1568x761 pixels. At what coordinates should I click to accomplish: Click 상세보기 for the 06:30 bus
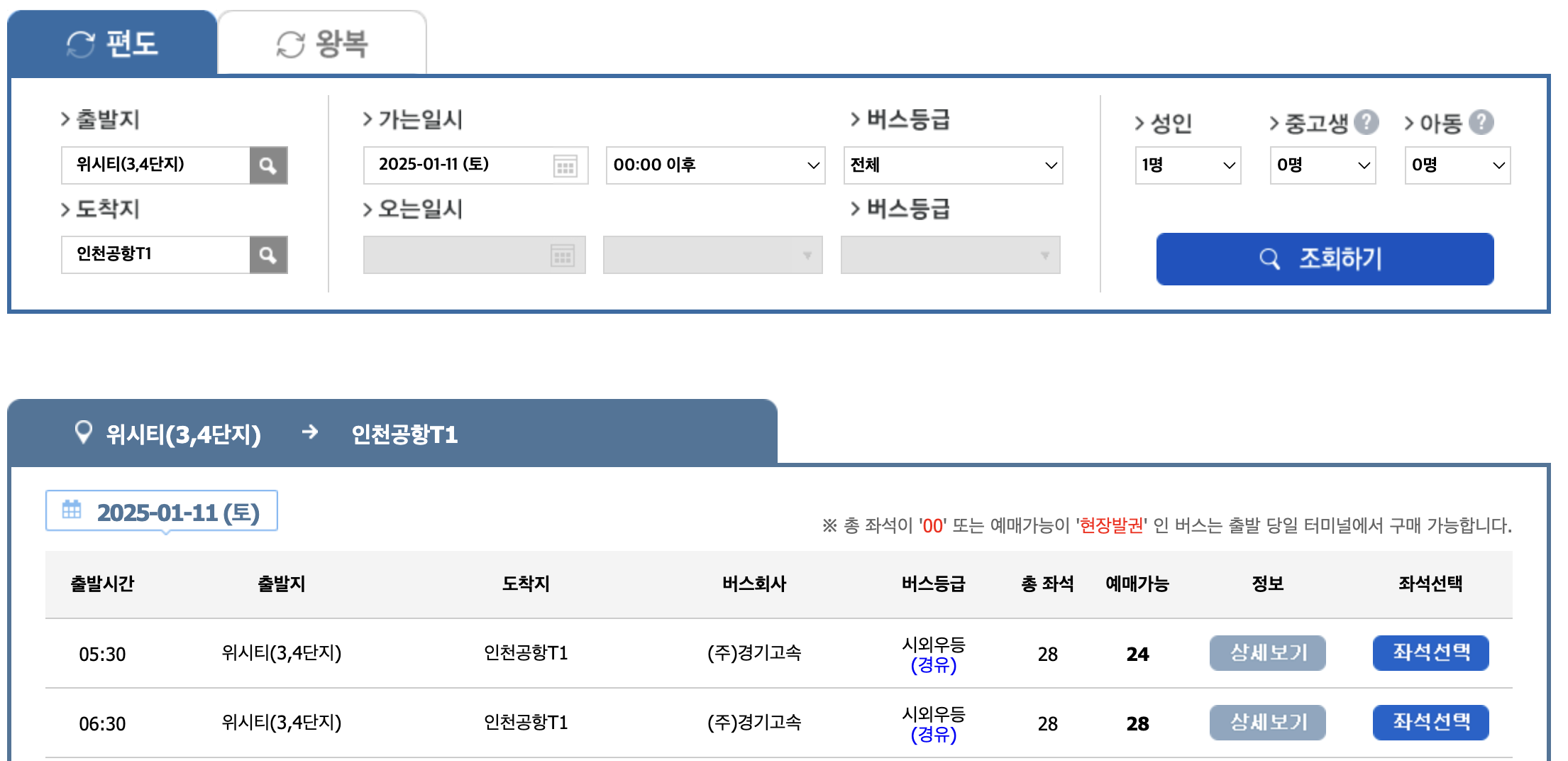[x=1267, y=723]
